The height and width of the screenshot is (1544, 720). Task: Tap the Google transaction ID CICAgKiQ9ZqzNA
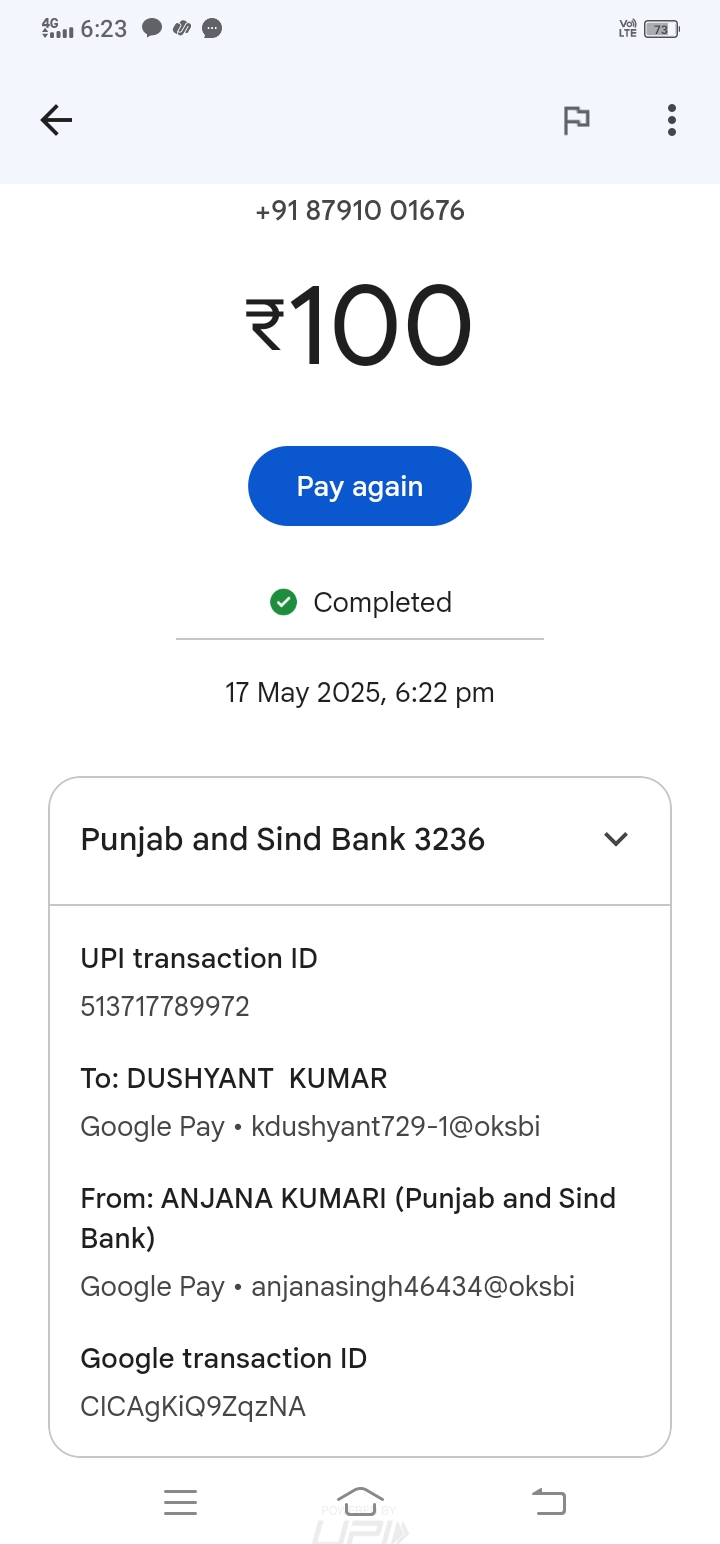point(193,1407)
